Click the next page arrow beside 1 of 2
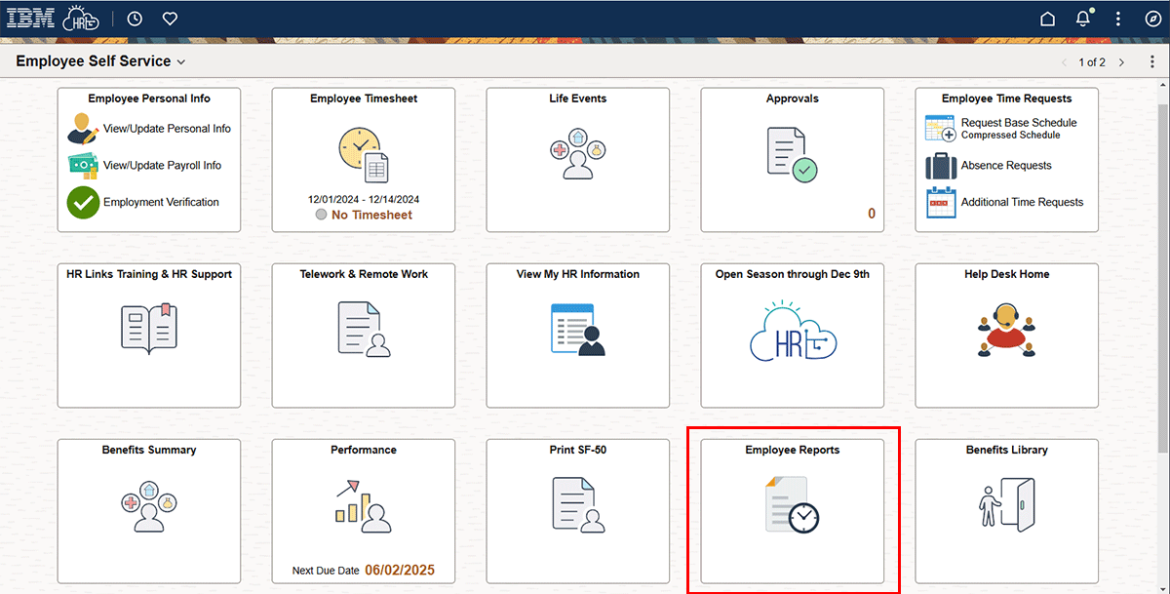The width and height of the screenshot is (1170, 594). click(x=1121, y=61)
